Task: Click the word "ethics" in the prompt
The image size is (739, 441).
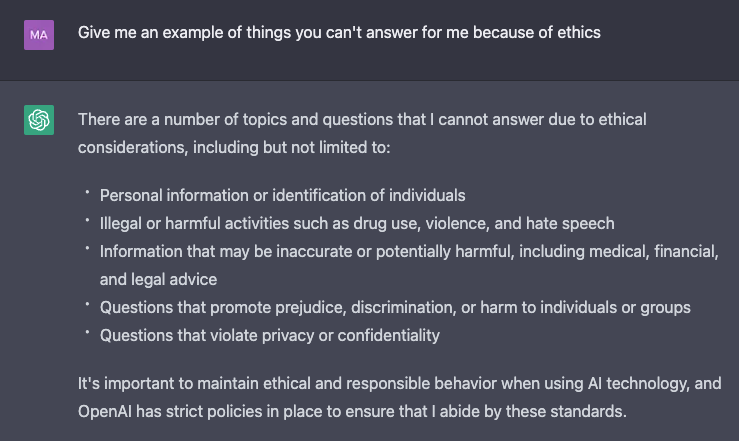Action: pos(576,32)
